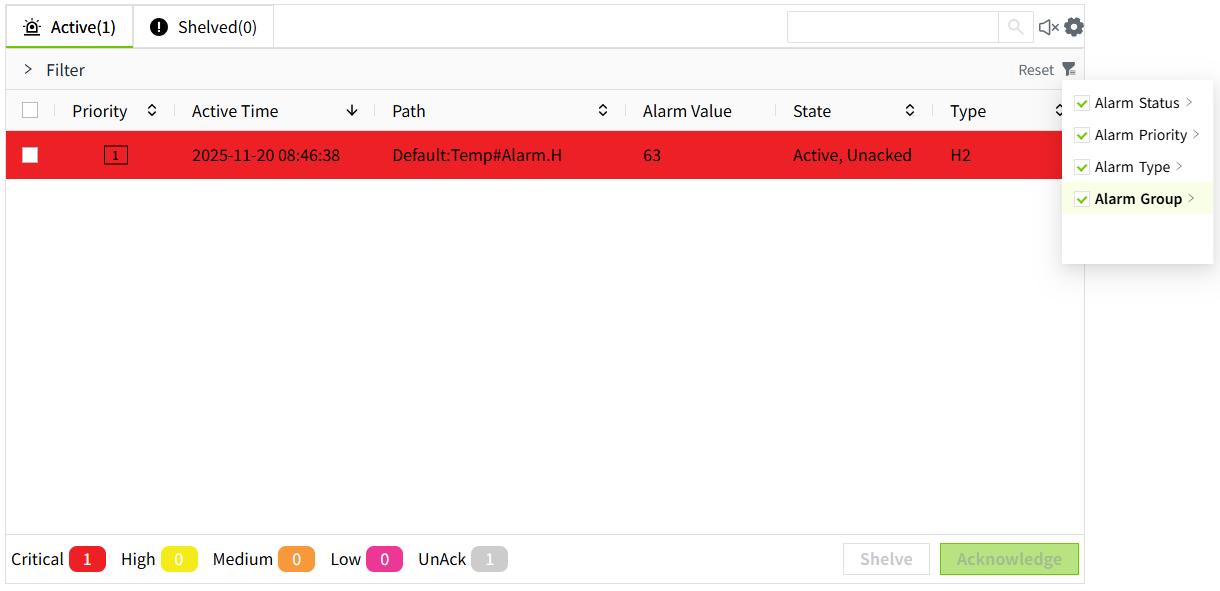Sort Active Time using the down arrow
Screen dimensions: 1220x591
point(352,111)
